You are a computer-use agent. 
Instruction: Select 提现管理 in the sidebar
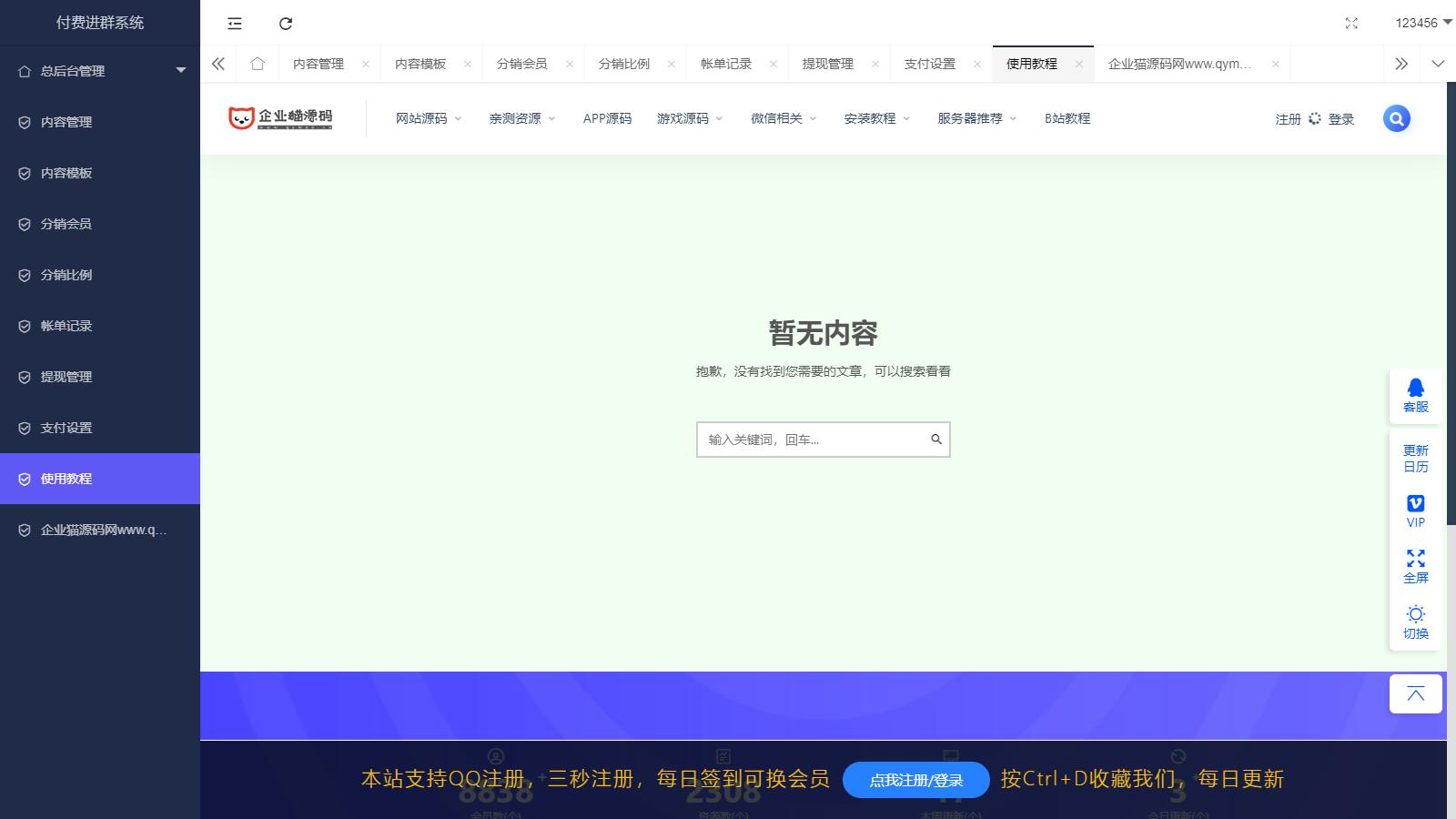[66, 377]
